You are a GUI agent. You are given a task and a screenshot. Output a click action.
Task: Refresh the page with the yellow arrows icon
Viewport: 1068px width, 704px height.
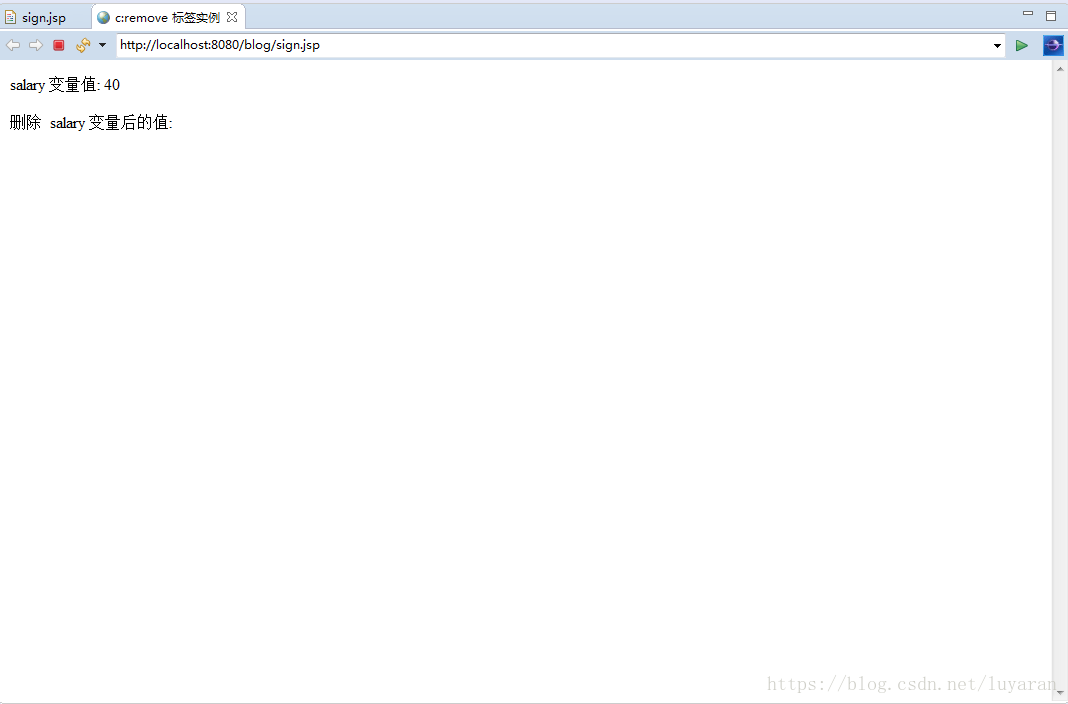pos(83,45)
